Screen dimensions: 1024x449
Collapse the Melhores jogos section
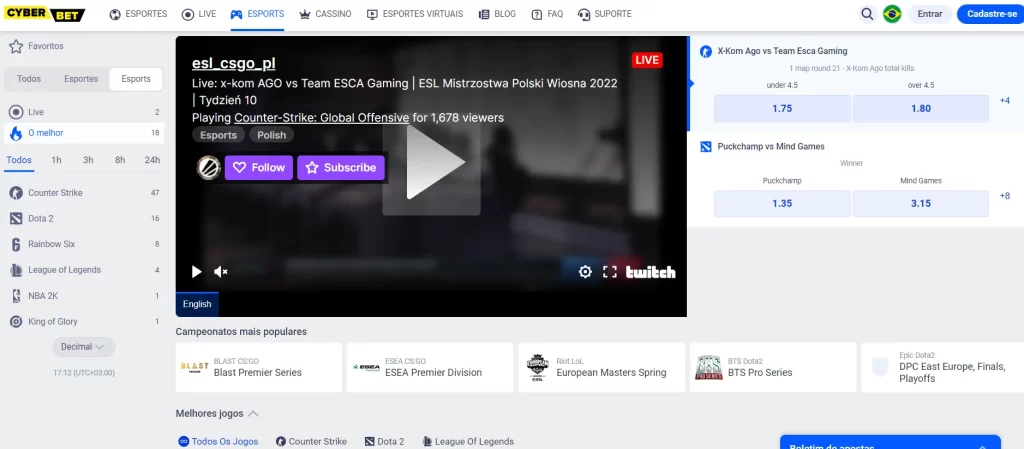[x=253, y=414]
